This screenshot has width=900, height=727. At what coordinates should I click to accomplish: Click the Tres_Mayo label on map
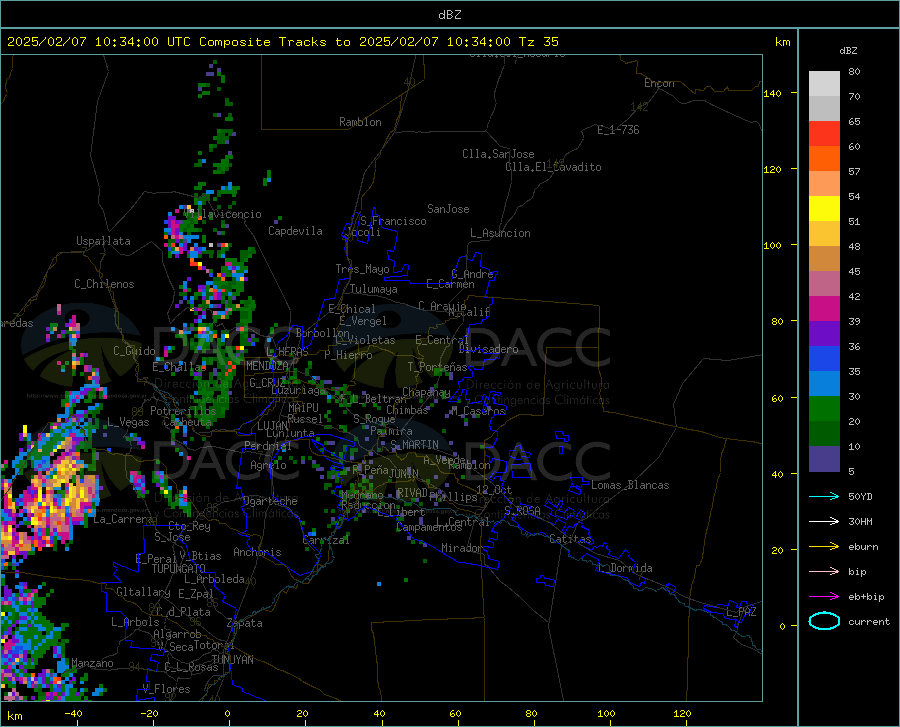tap(362, 269)
